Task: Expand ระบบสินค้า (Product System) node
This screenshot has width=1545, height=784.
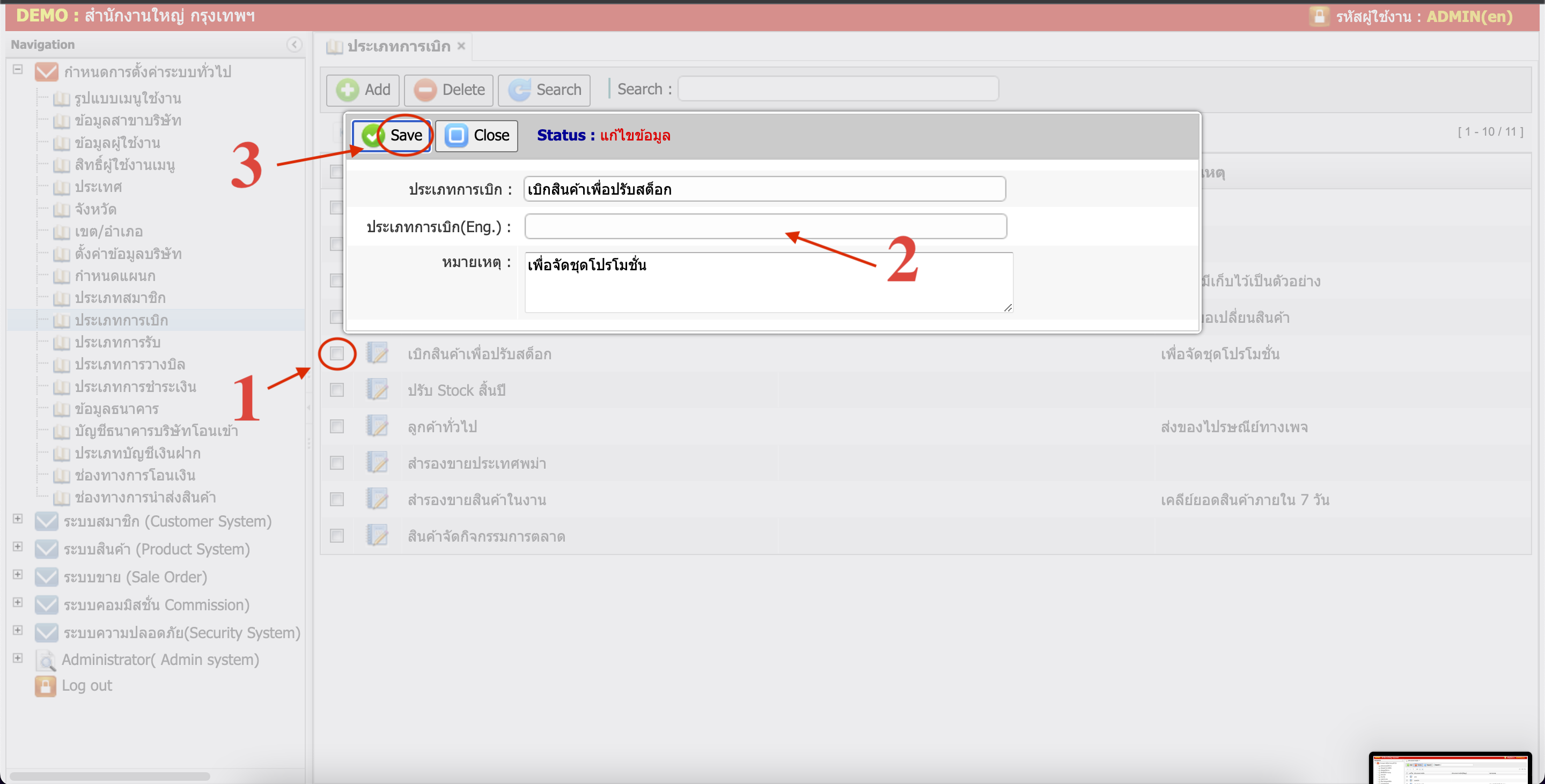Action: (17, 546)
